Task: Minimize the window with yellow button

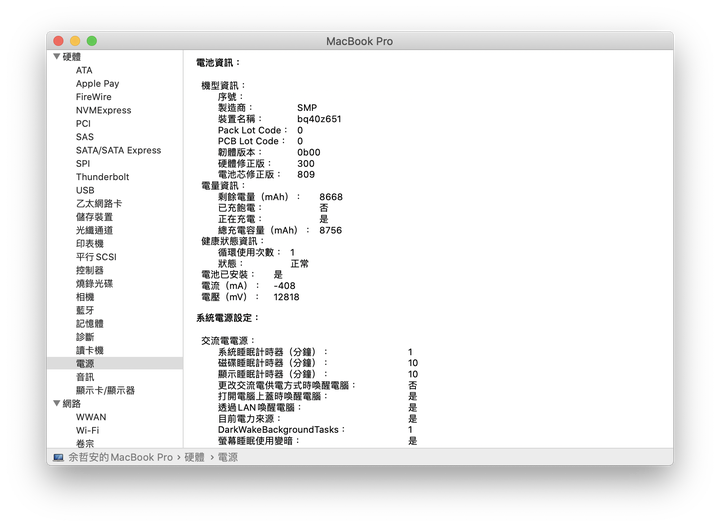Action: pyautogui.click(x=75, y=41)
